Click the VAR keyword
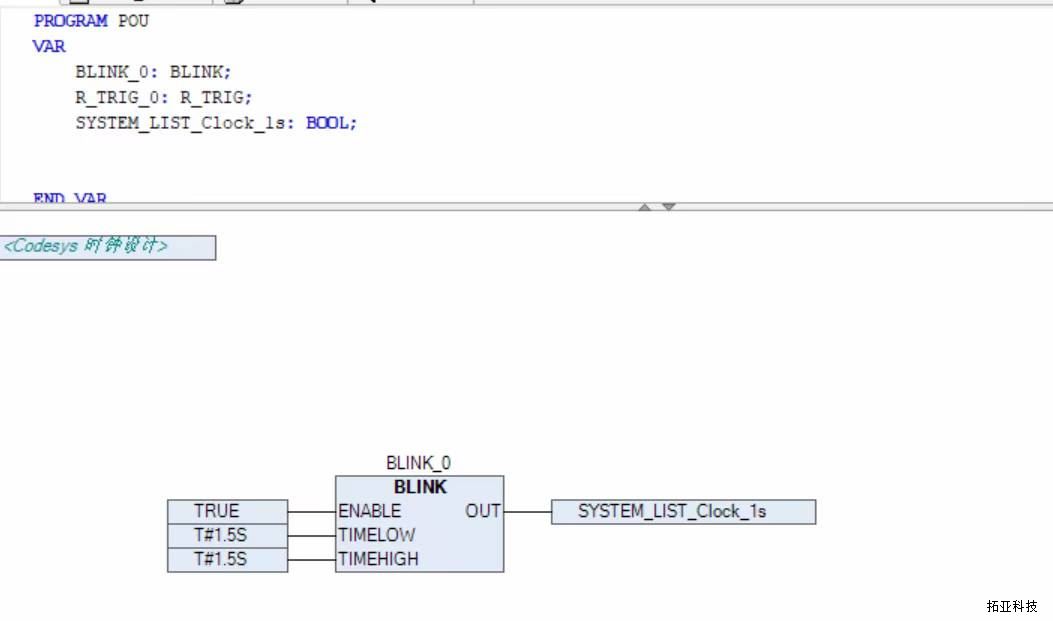1053x621 pixels. [49, 46]
